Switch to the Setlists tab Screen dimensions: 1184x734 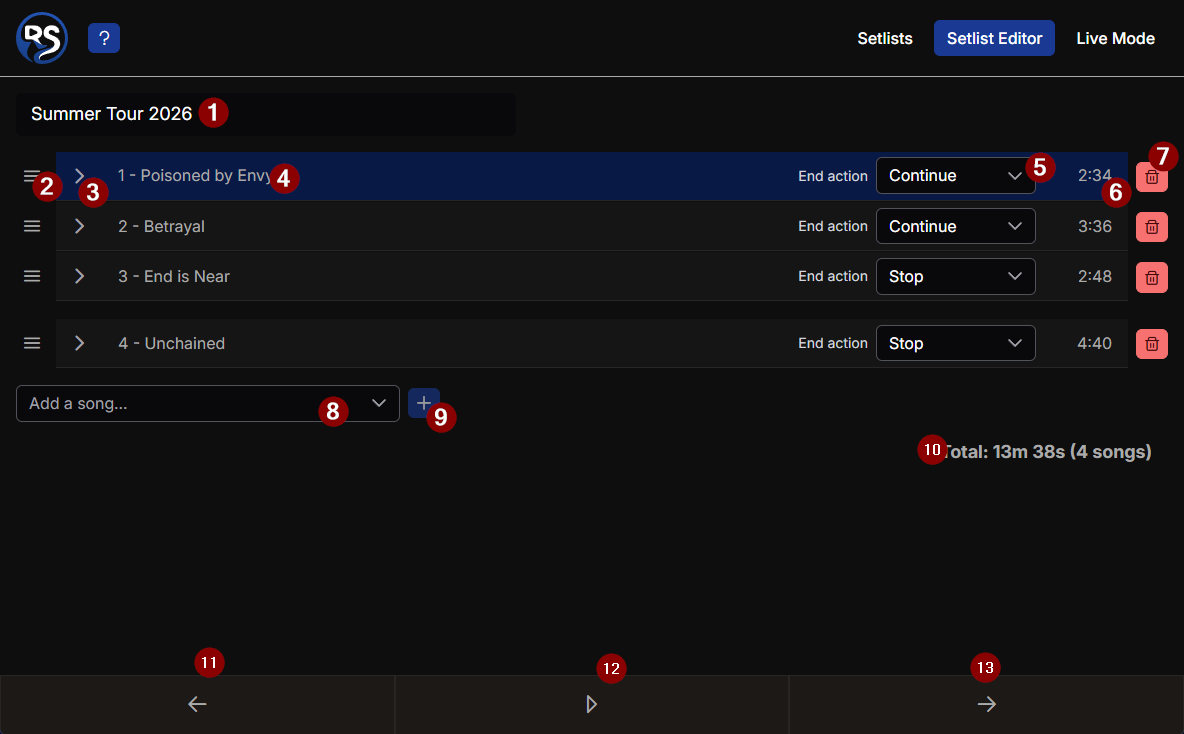click(x=884, y=38)
